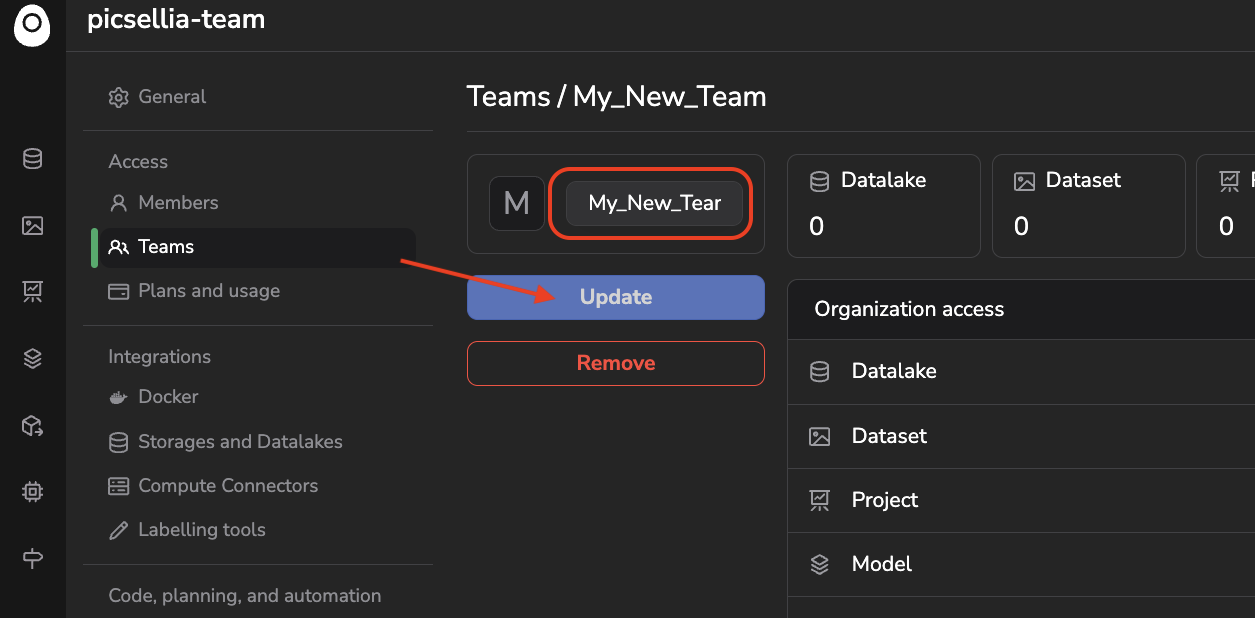
Task: Click the picsellia-team organization title
Action: (x=176, y=19)
